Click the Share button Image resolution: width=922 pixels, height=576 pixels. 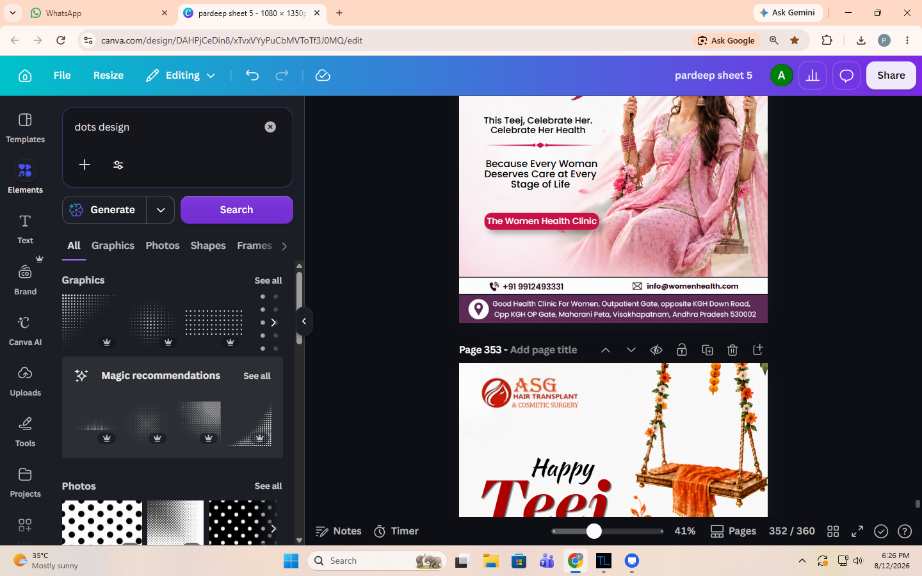pos(891,75)
